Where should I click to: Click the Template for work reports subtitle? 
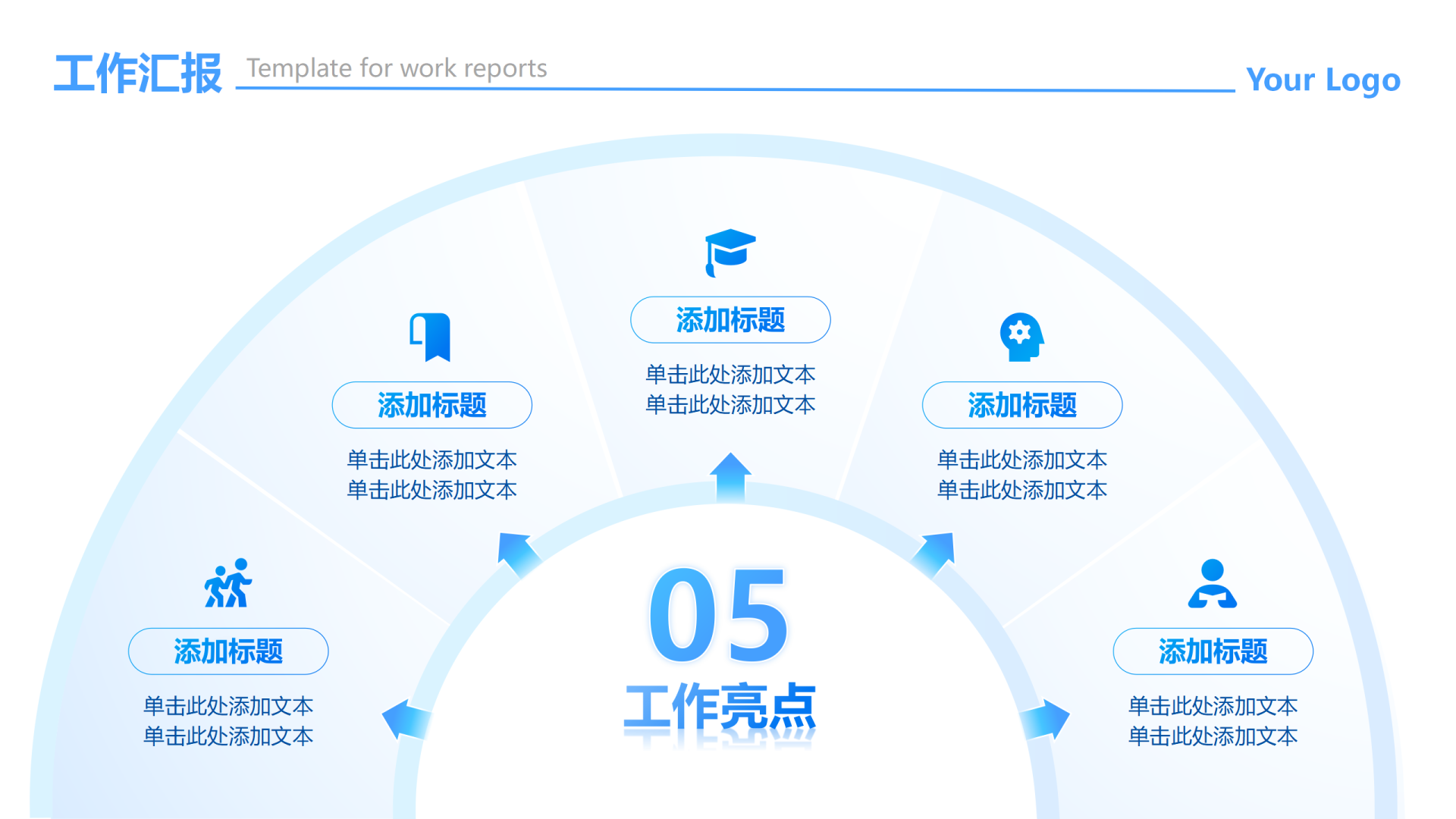[397, 68]
